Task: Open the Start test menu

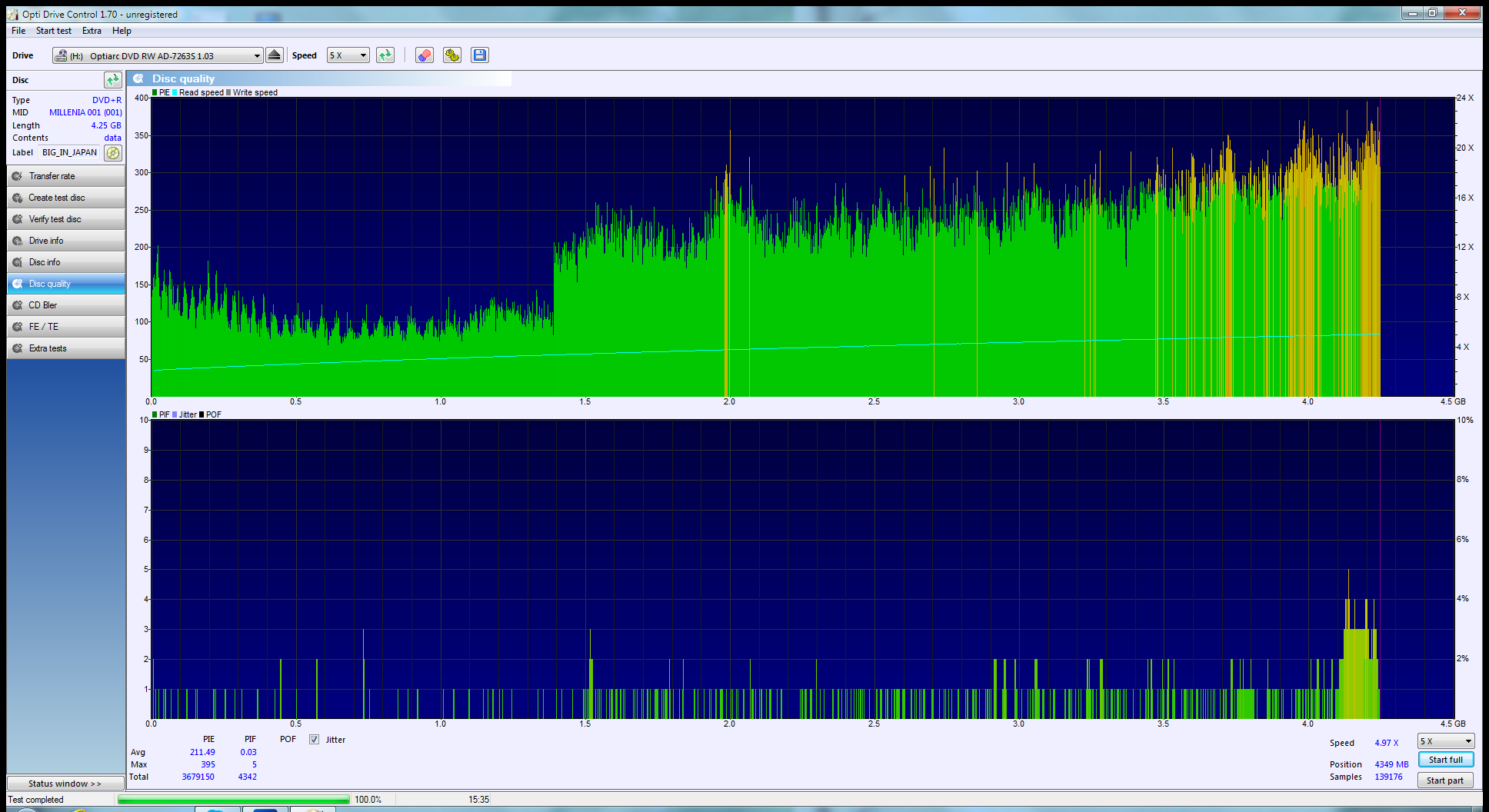Action: click(53, 31)
